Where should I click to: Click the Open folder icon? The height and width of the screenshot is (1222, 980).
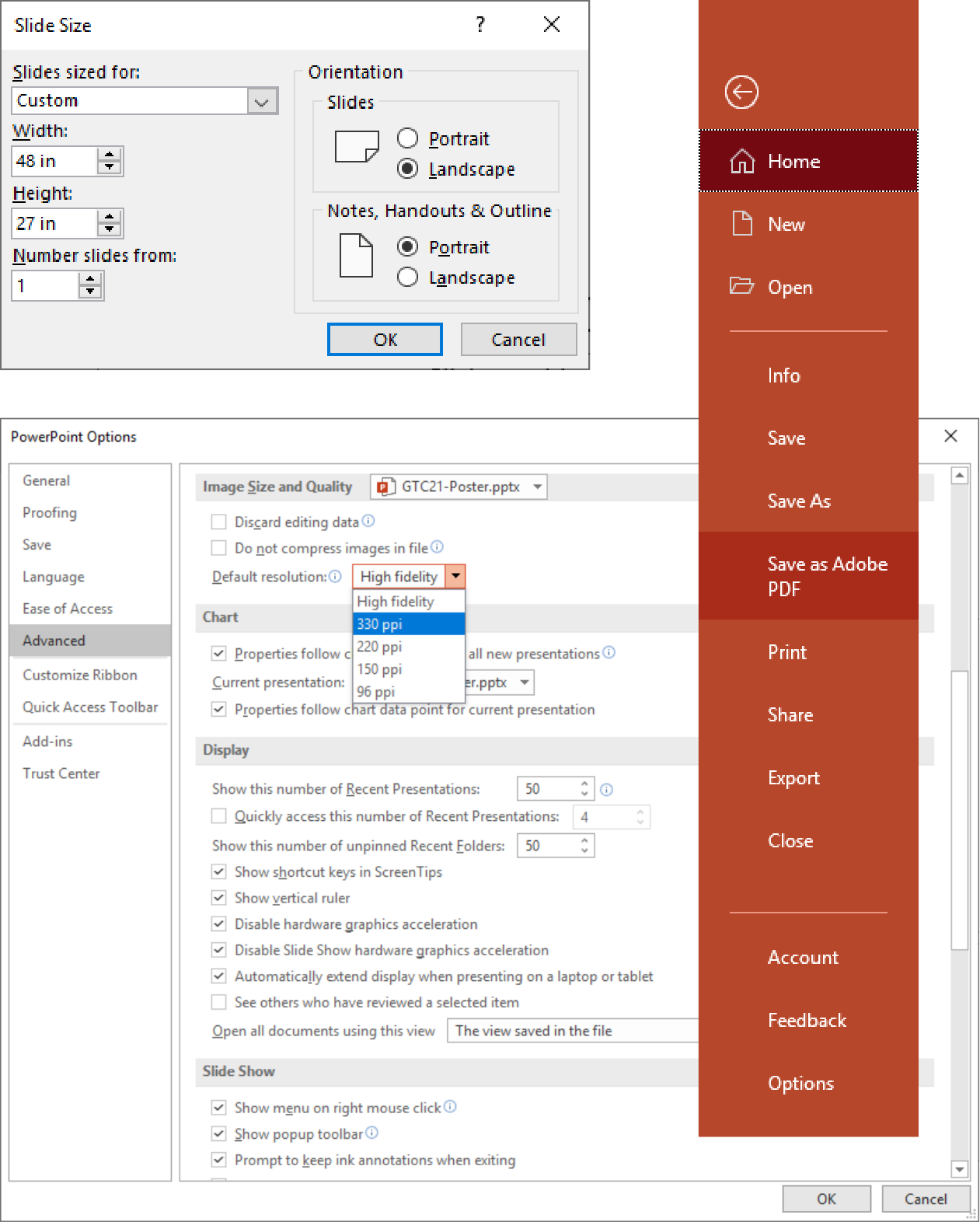741,286
